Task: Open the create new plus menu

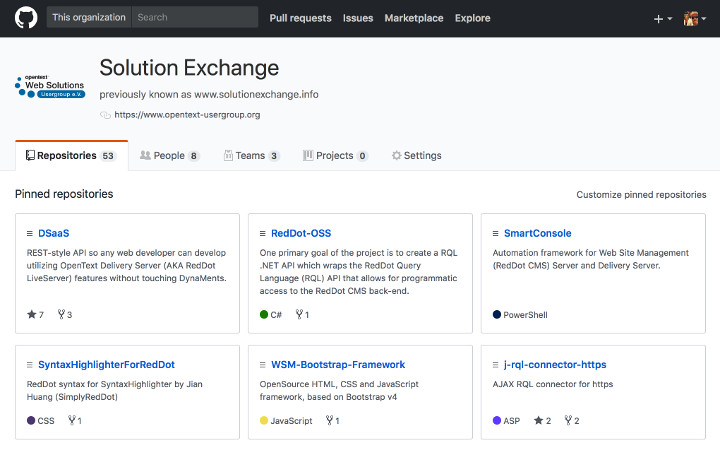Action: click(663, 19)
